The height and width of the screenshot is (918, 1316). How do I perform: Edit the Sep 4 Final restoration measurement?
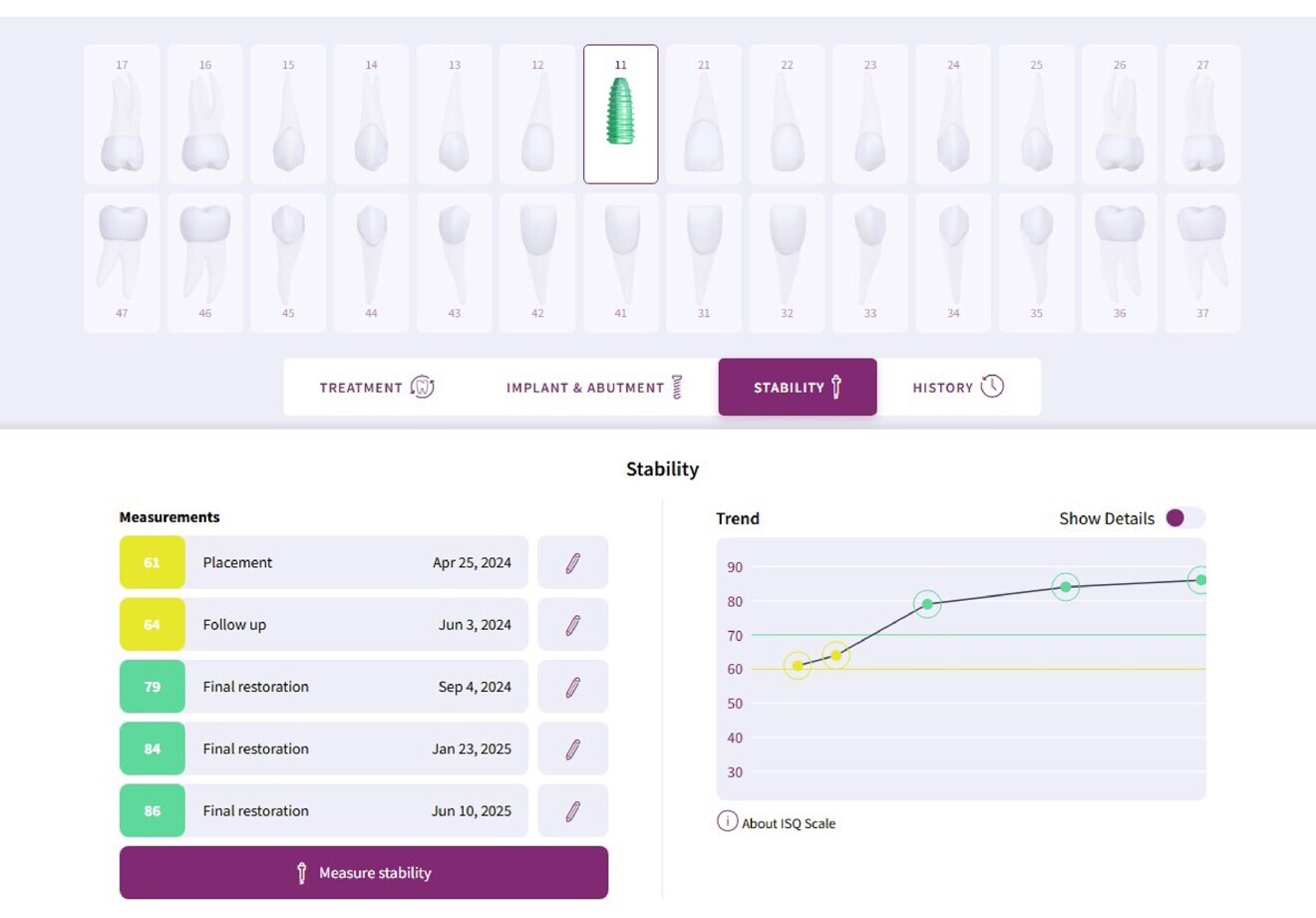572,686
